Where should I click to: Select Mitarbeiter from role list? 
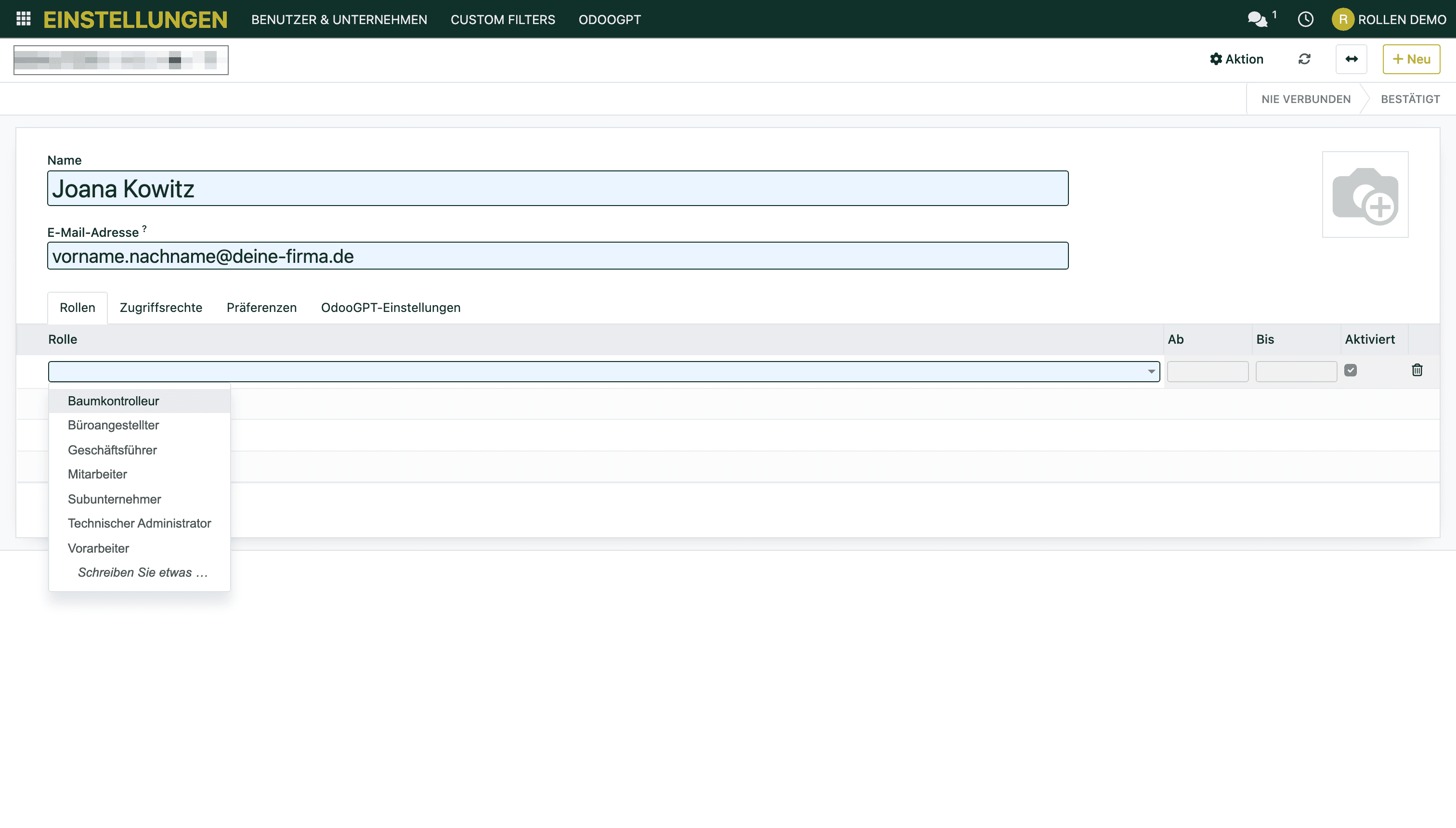tap(139, 474)
